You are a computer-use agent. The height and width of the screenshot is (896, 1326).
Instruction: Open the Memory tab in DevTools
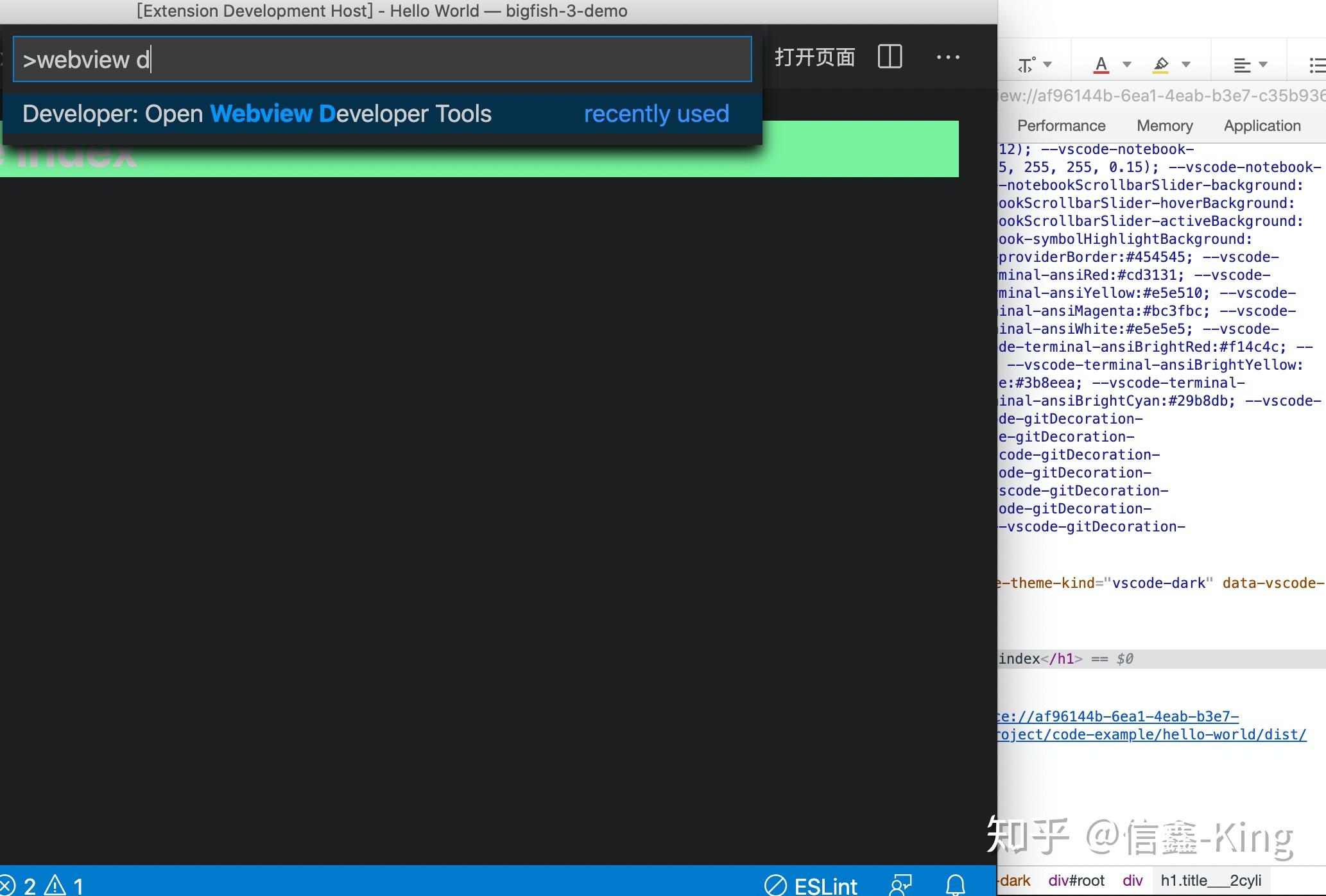(1164, 125)
